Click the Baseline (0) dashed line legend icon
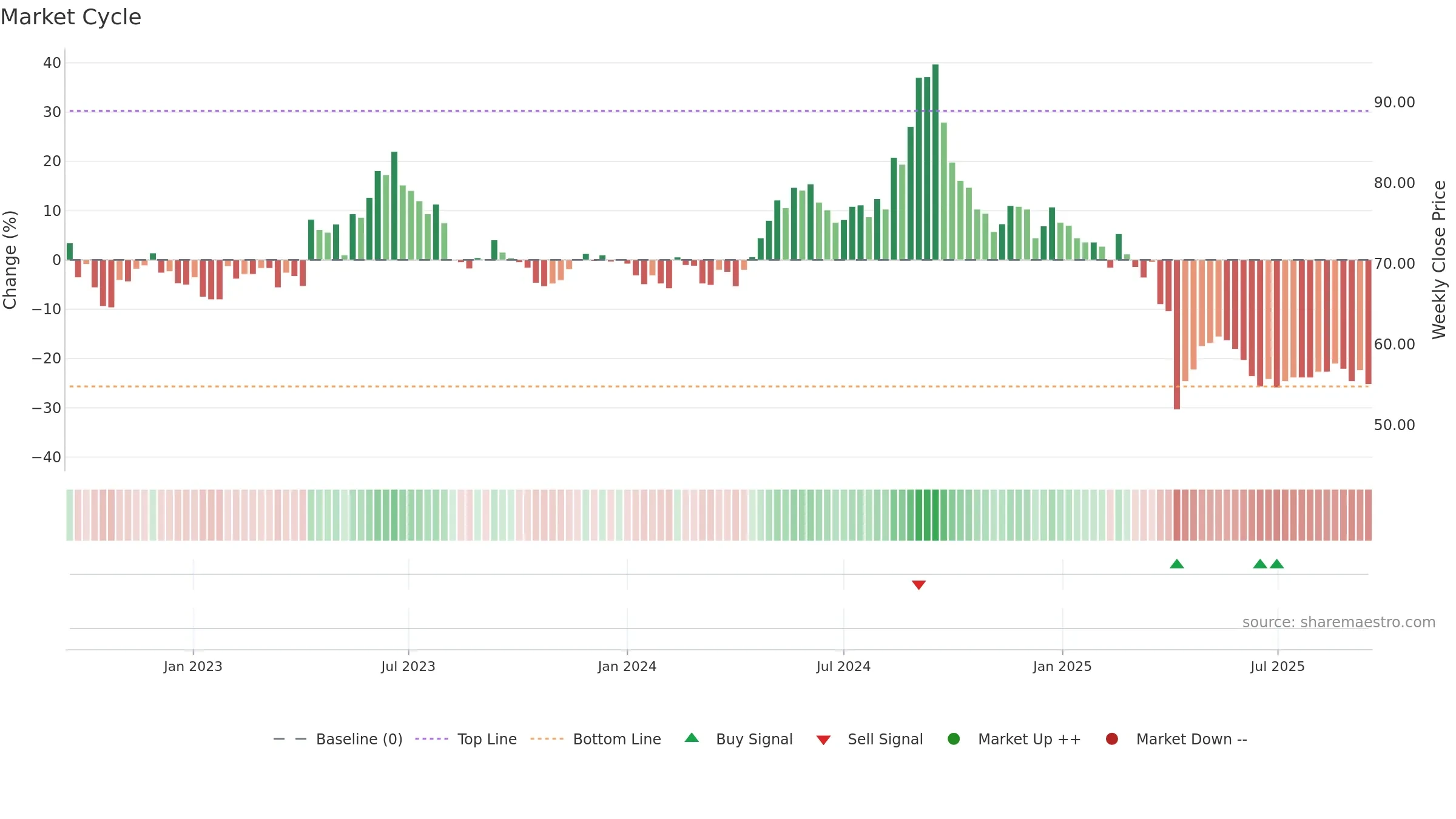 click(x=290, y=739)
